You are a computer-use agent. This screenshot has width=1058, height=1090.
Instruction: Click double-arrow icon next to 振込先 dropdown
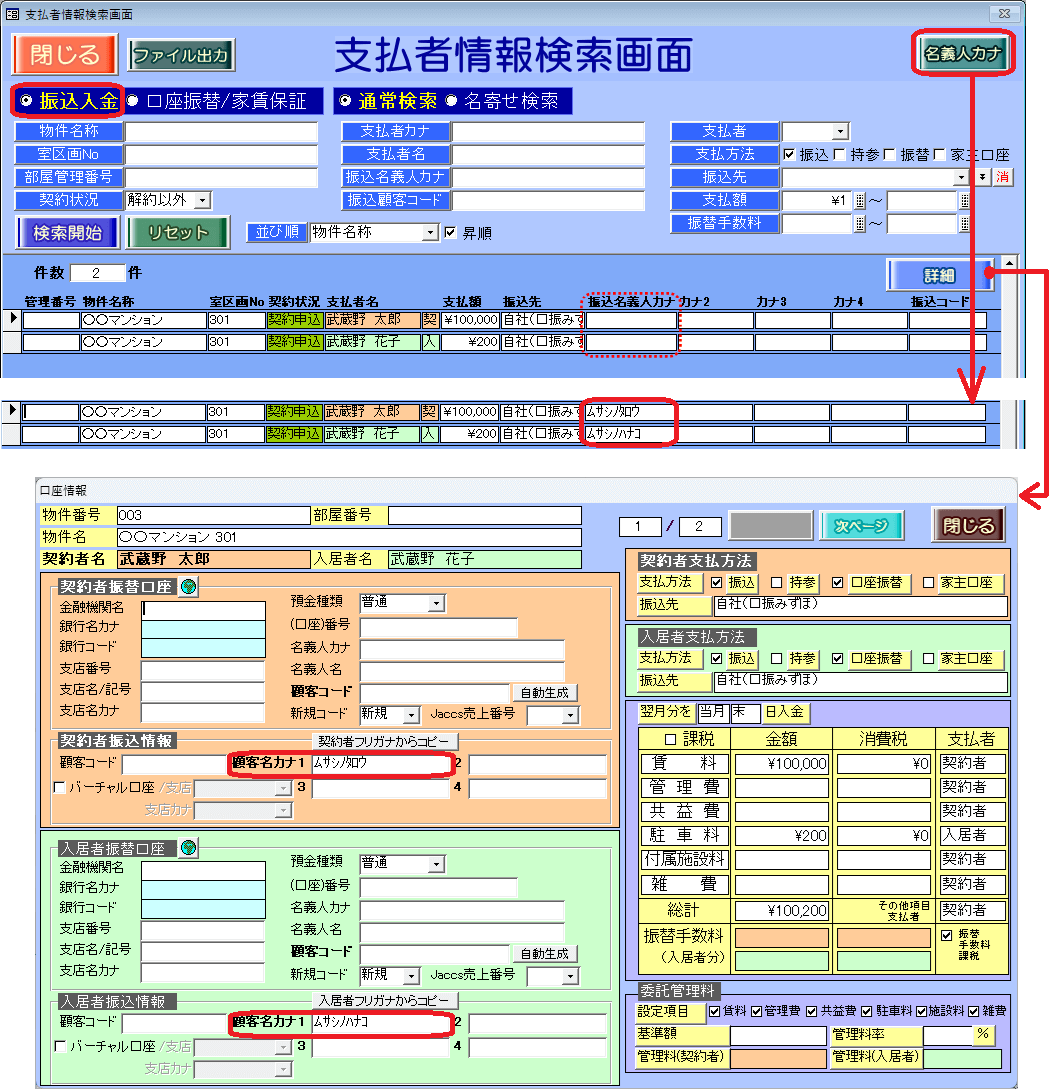pos(983,177)
